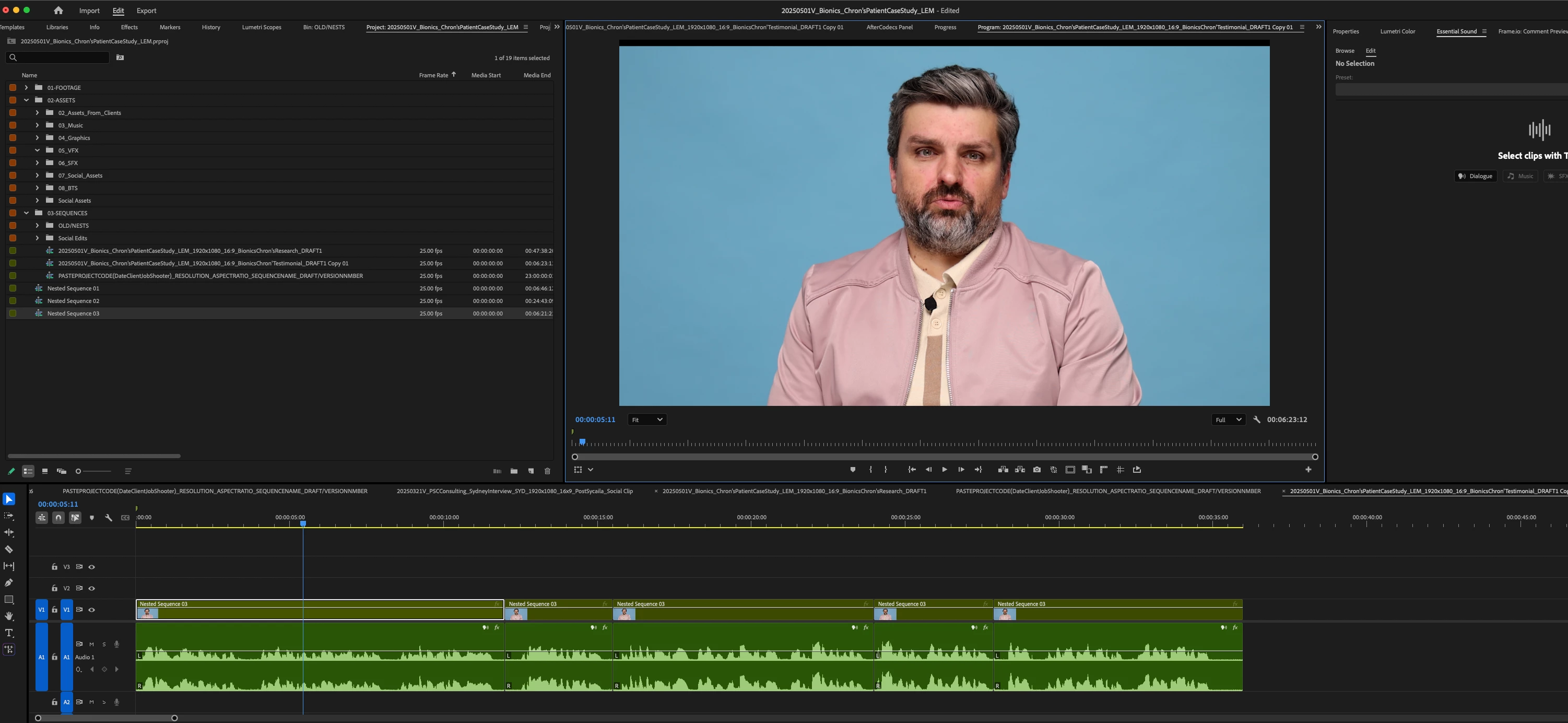1568x723 pixels.
Task: Select the Hand tool
Action: tap(9, 616)
